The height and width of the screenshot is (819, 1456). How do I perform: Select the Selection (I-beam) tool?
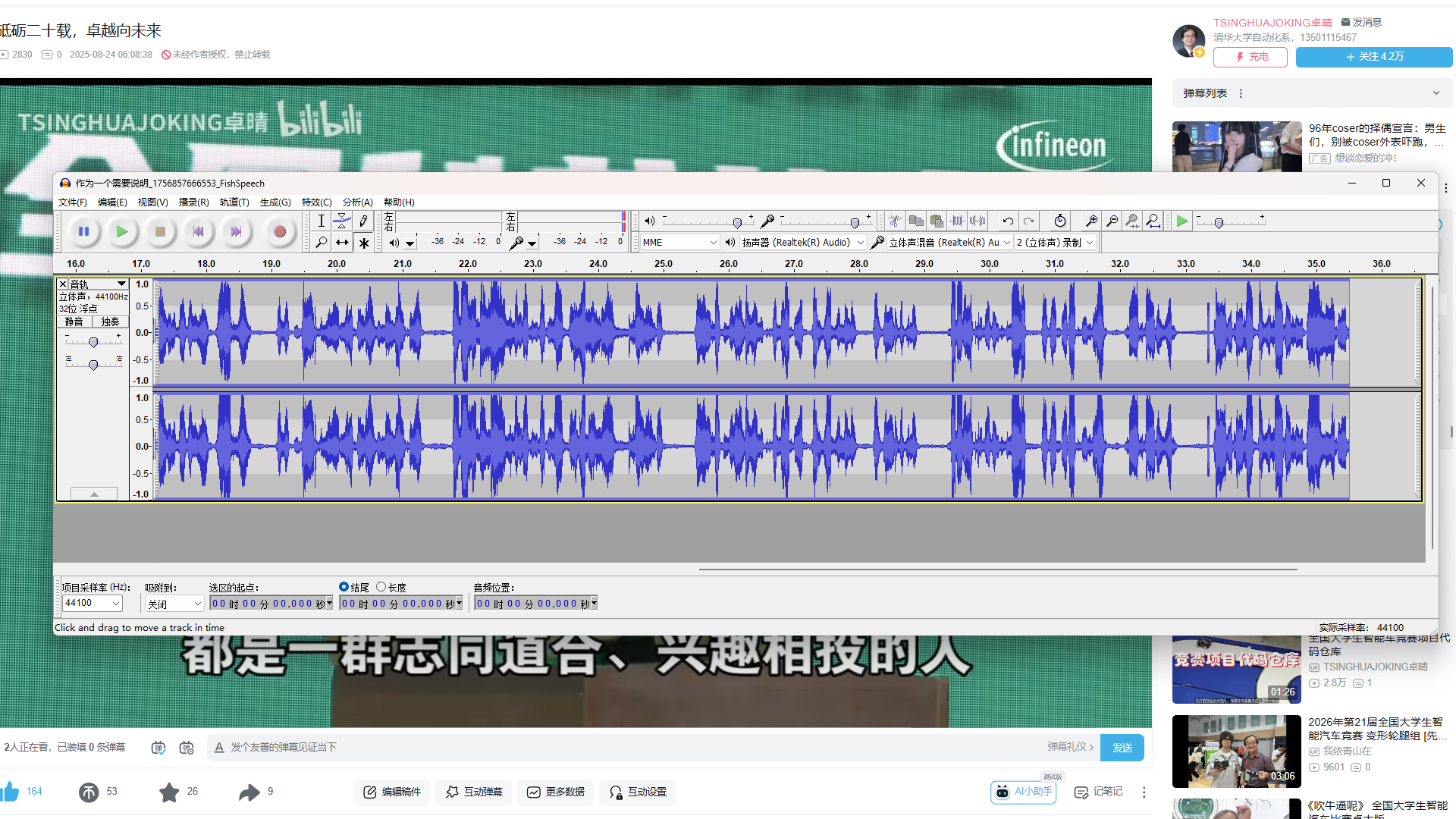tap(321, 221)
